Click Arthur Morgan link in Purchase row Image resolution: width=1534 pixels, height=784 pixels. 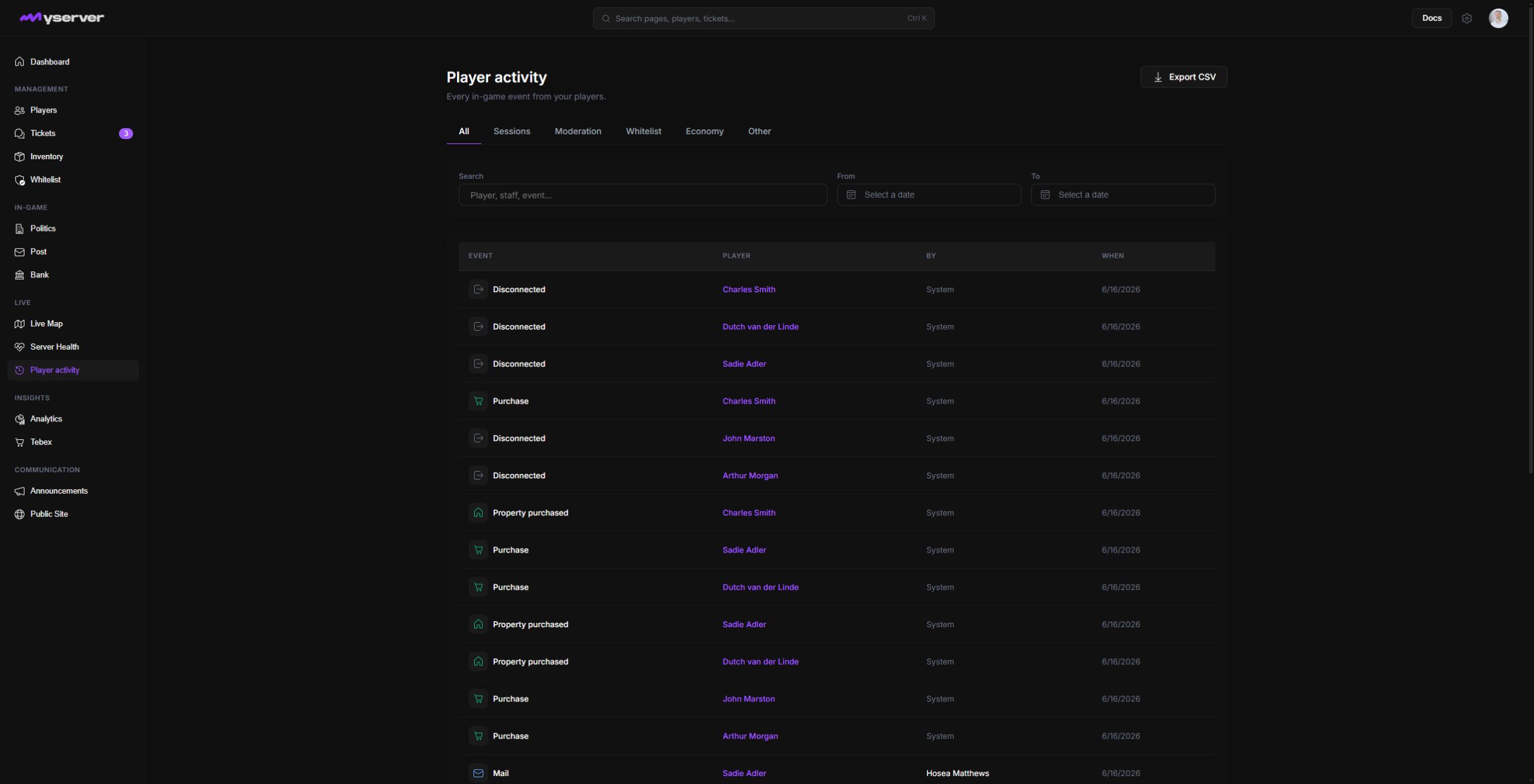pos(750,736)
